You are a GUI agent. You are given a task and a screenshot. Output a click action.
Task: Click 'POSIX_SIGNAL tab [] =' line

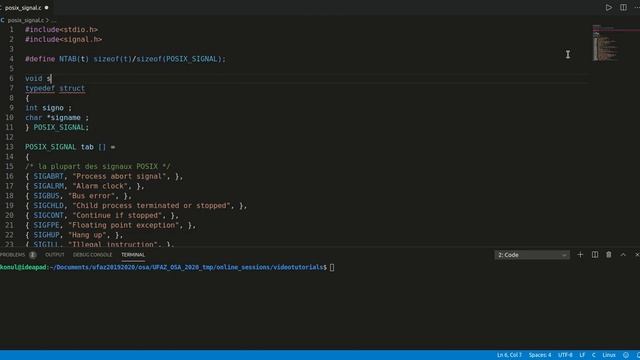(x=70, y=147)
